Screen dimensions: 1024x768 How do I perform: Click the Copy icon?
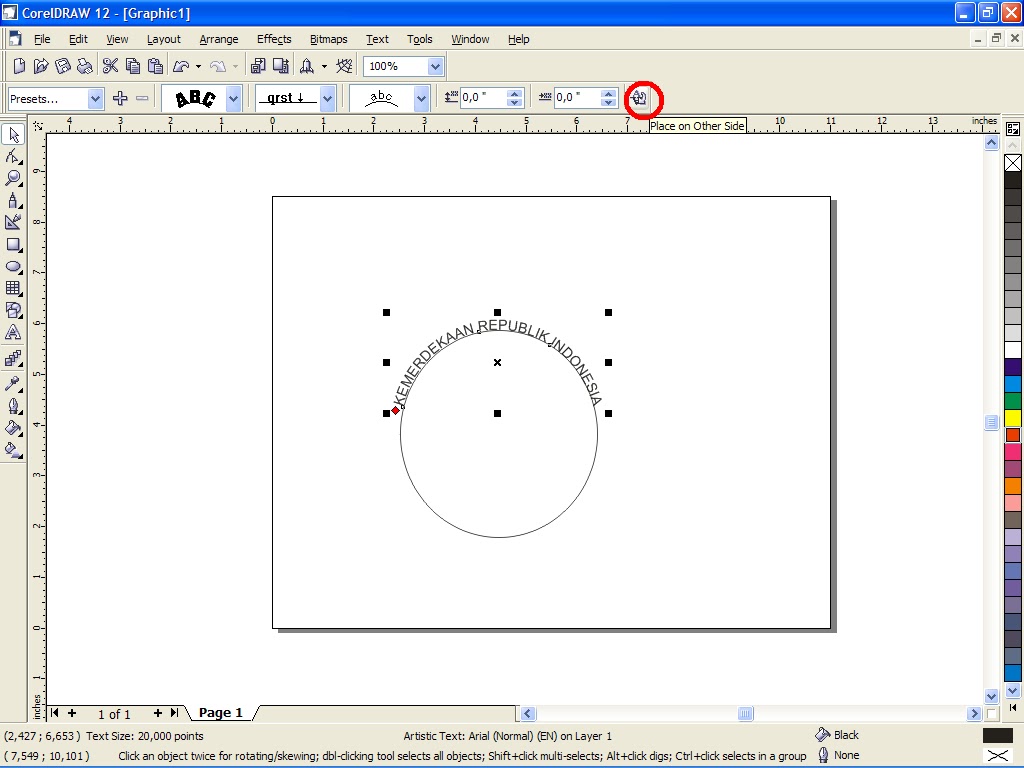[x=133, y=66]
